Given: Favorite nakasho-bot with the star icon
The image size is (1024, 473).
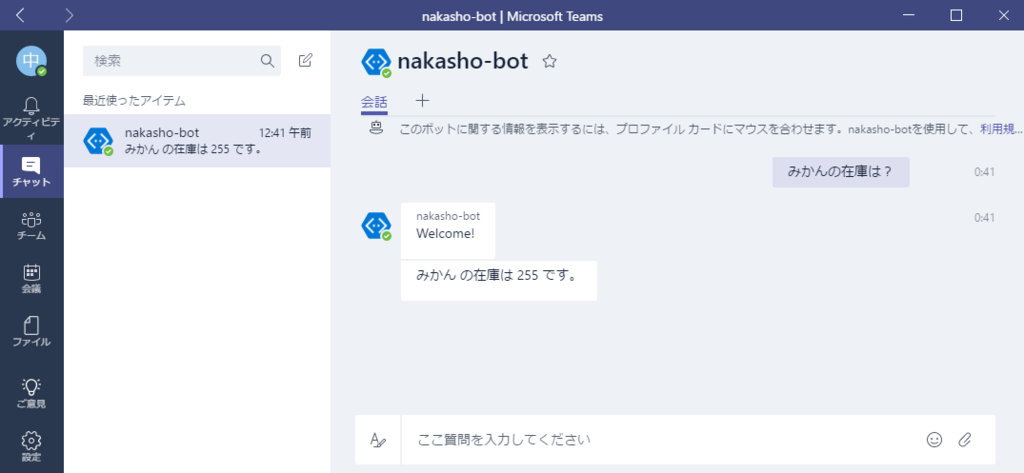Looking at the screenshot, I should pos(550,61).
